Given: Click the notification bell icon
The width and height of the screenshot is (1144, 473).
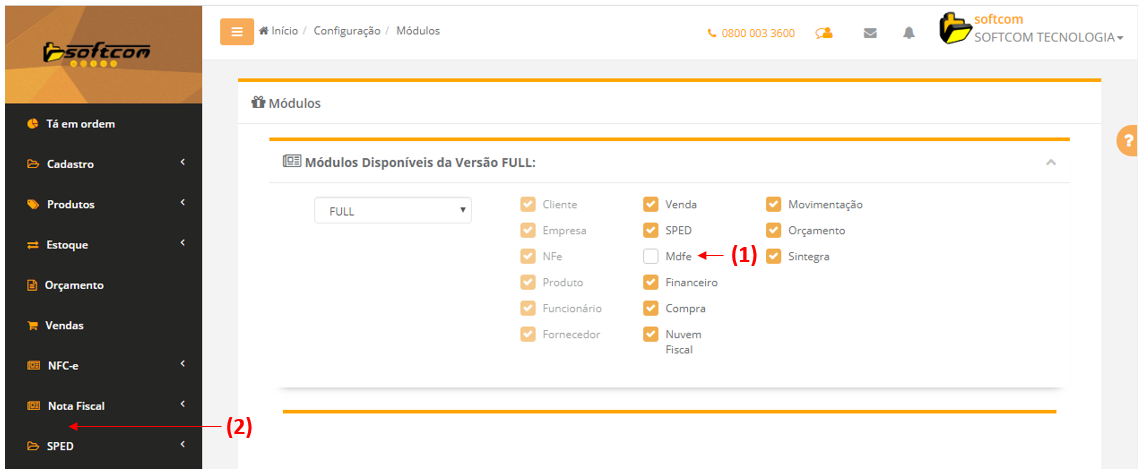Looking at the screenshot, I should click(x=909, y=33).
